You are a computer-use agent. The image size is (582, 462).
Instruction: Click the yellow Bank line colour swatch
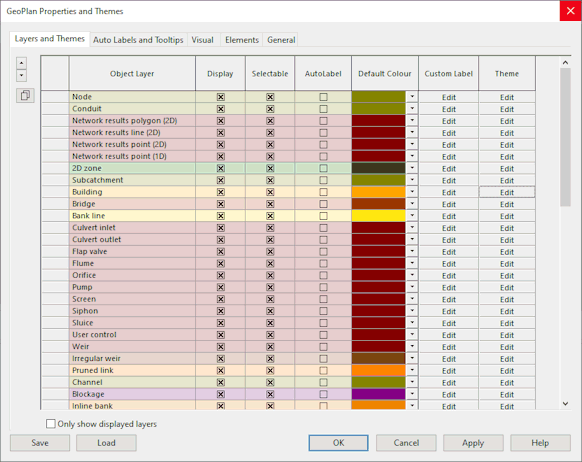click(379, 216)
